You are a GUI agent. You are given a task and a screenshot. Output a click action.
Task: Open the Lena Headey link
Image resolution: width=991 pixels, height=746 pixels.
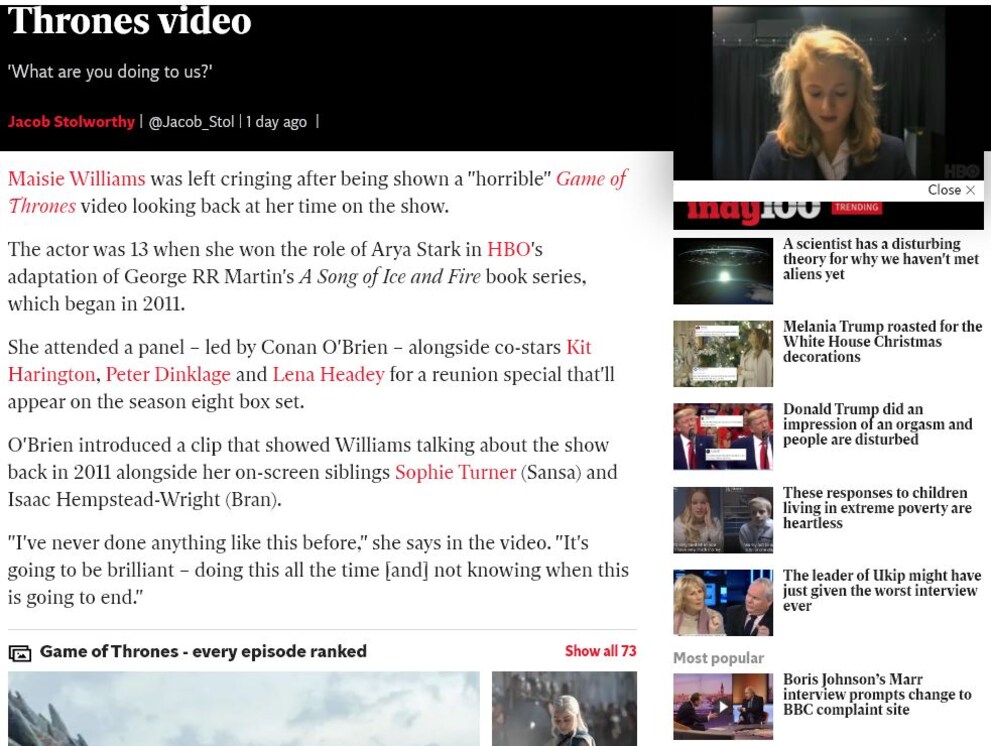tap(328, 374)
